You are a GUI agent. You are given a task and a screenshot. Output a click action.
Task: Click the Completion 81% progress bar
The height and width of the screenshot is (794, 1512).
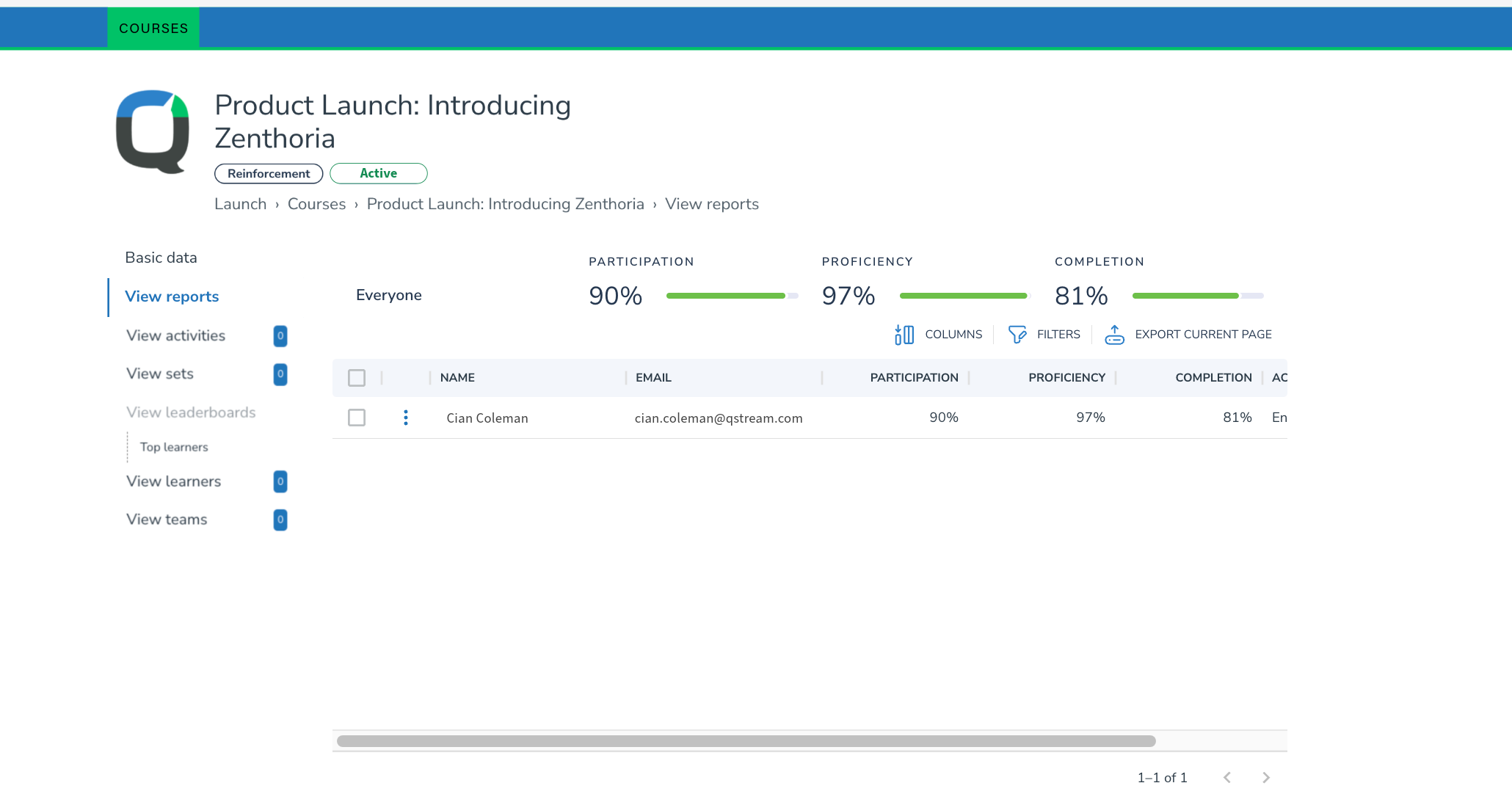[1198, 296]
